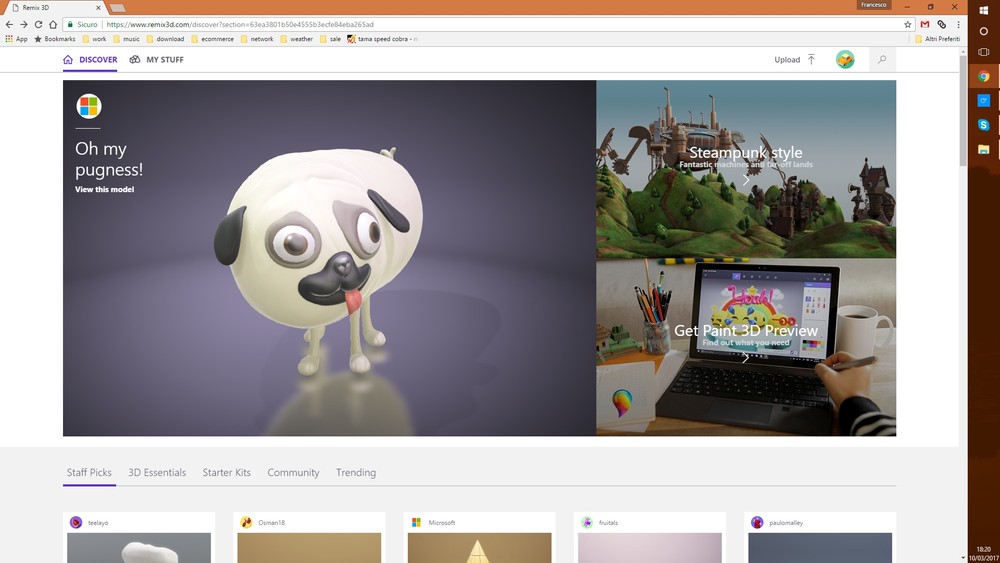Click the Sicuro secure padlock indicator

click(x=83, y=24)
